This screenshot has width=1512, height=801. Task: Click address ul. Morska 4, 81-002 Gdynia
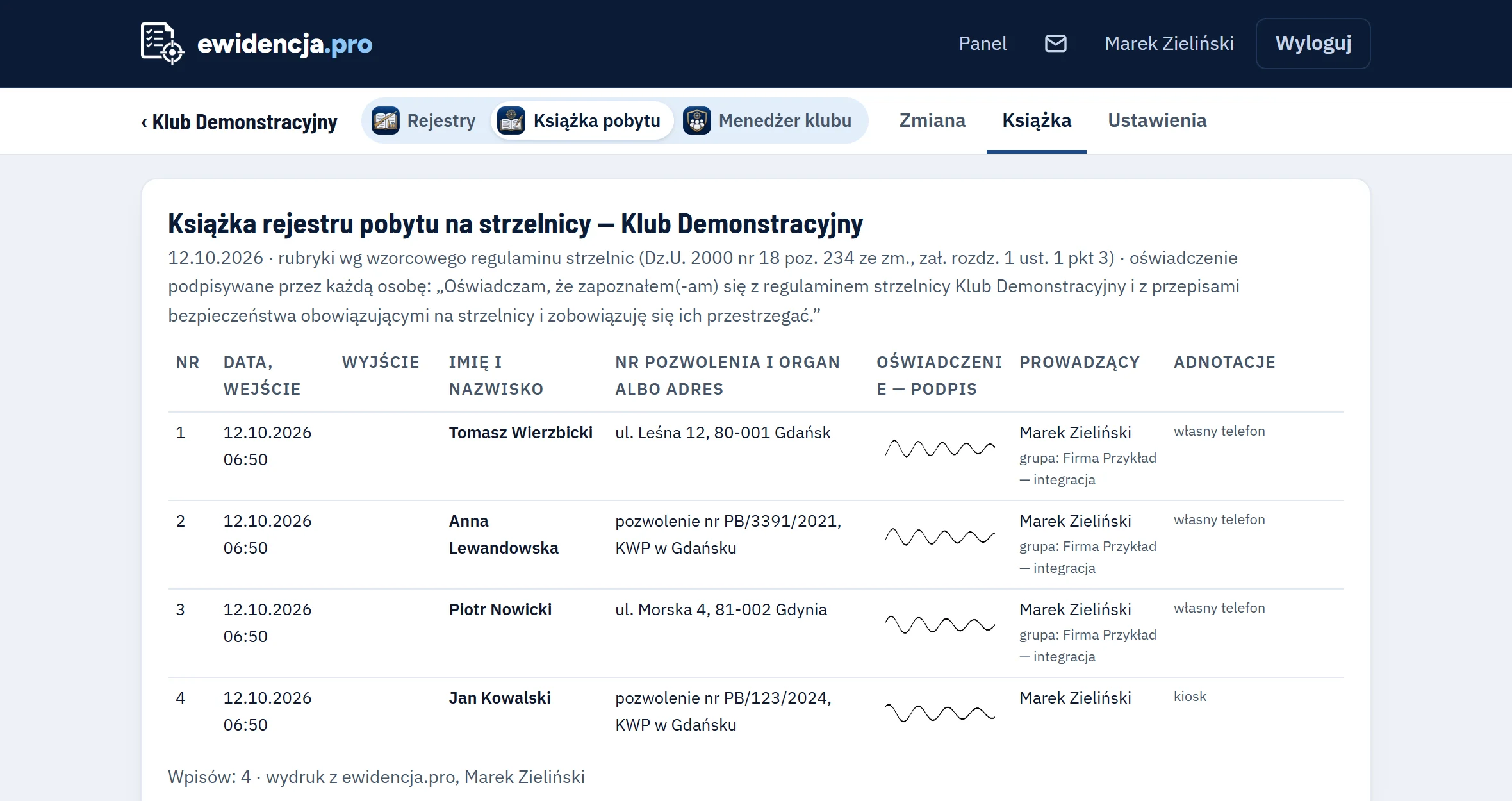pyautogui.click(x=721, y=609)
